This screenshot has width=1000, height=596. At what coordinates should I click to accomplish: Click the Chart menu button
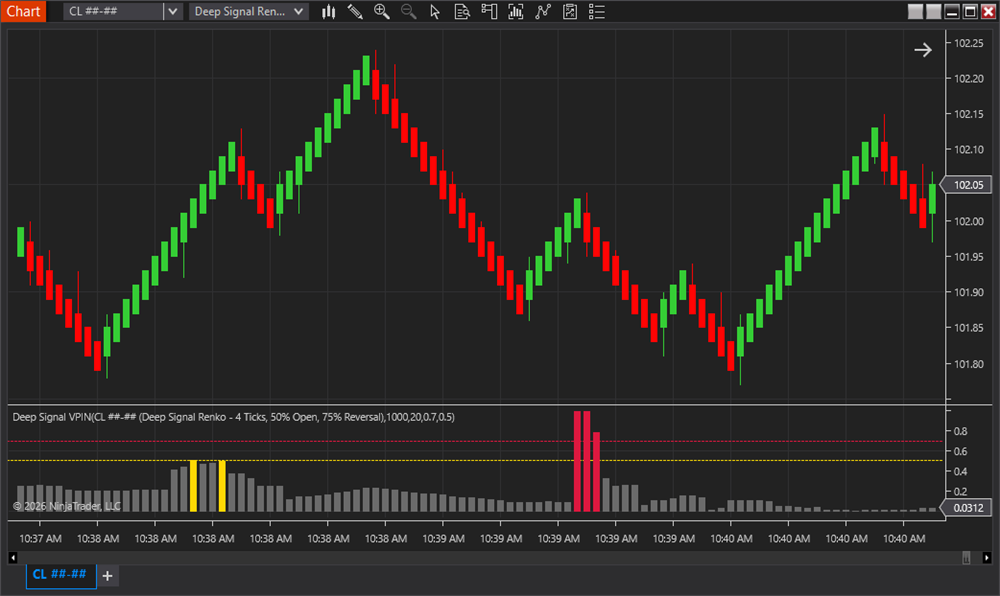coord(23,11)
